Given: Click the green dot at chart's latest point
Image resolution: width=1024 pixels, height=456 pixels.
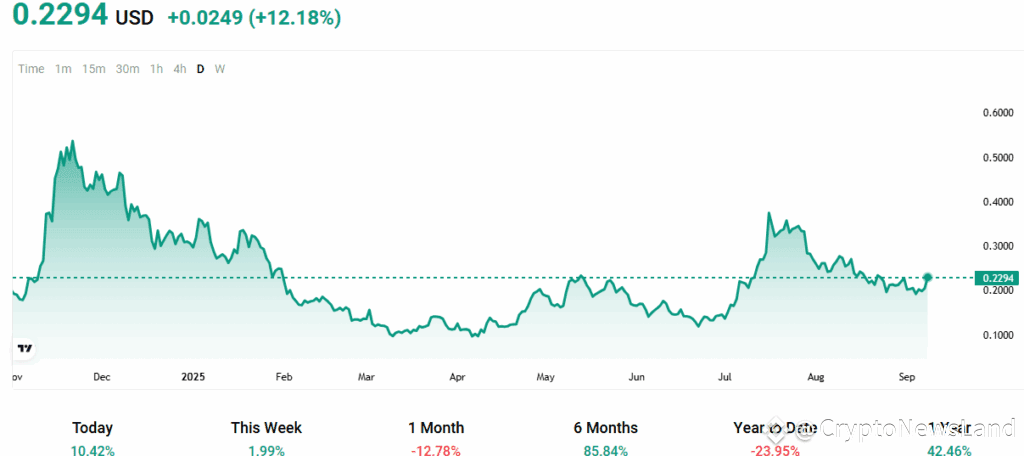Looking at the screenshot, I should pos(928,278).
